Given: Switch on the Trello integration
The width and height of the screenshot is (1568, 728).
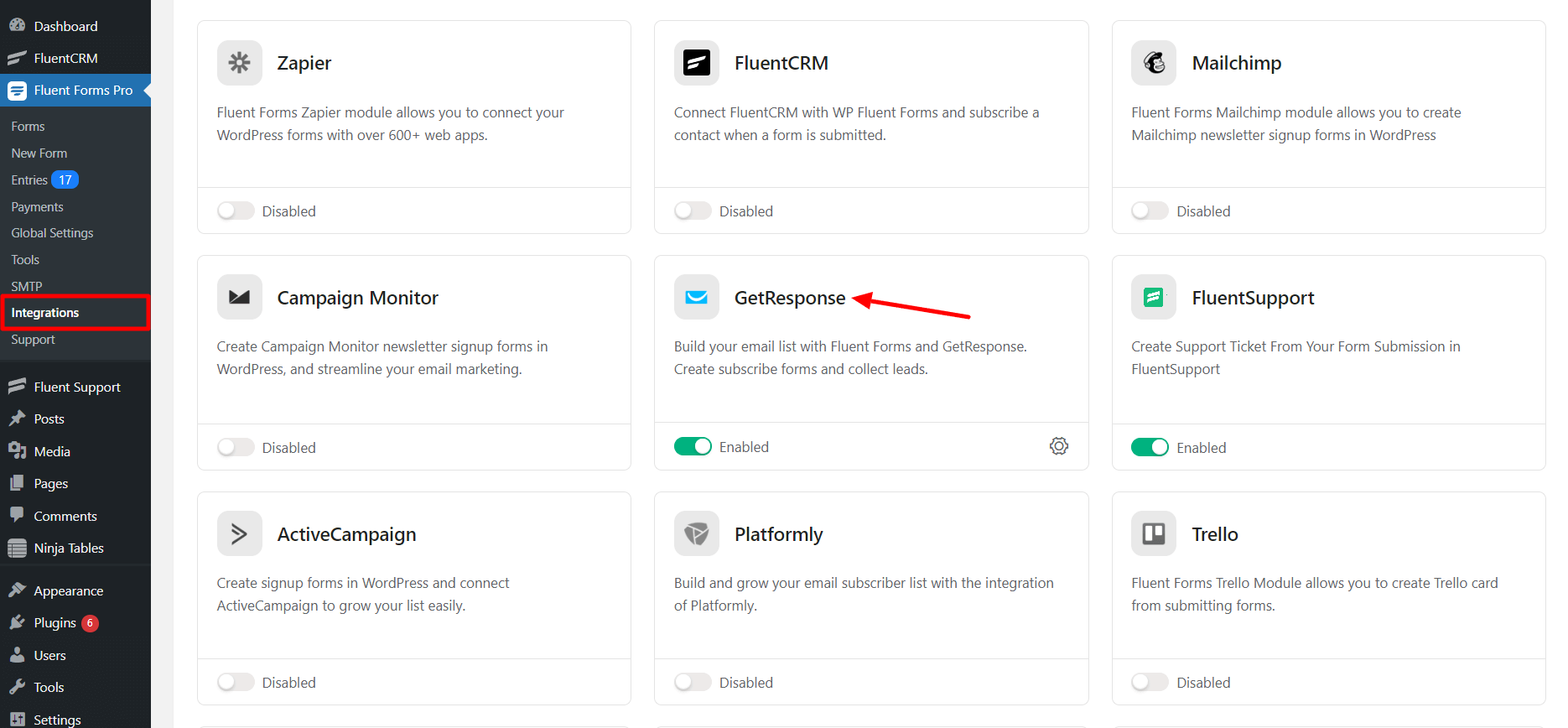Looking at the screenshot, I should [1150, 683].
